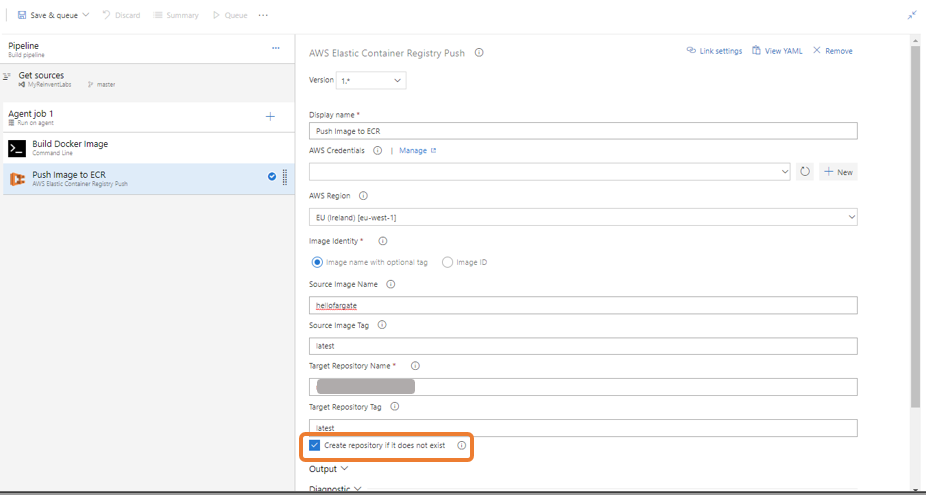Select the Agent job 1 row
This screenshot has width=926, height=495.
[x=148, y=118]
